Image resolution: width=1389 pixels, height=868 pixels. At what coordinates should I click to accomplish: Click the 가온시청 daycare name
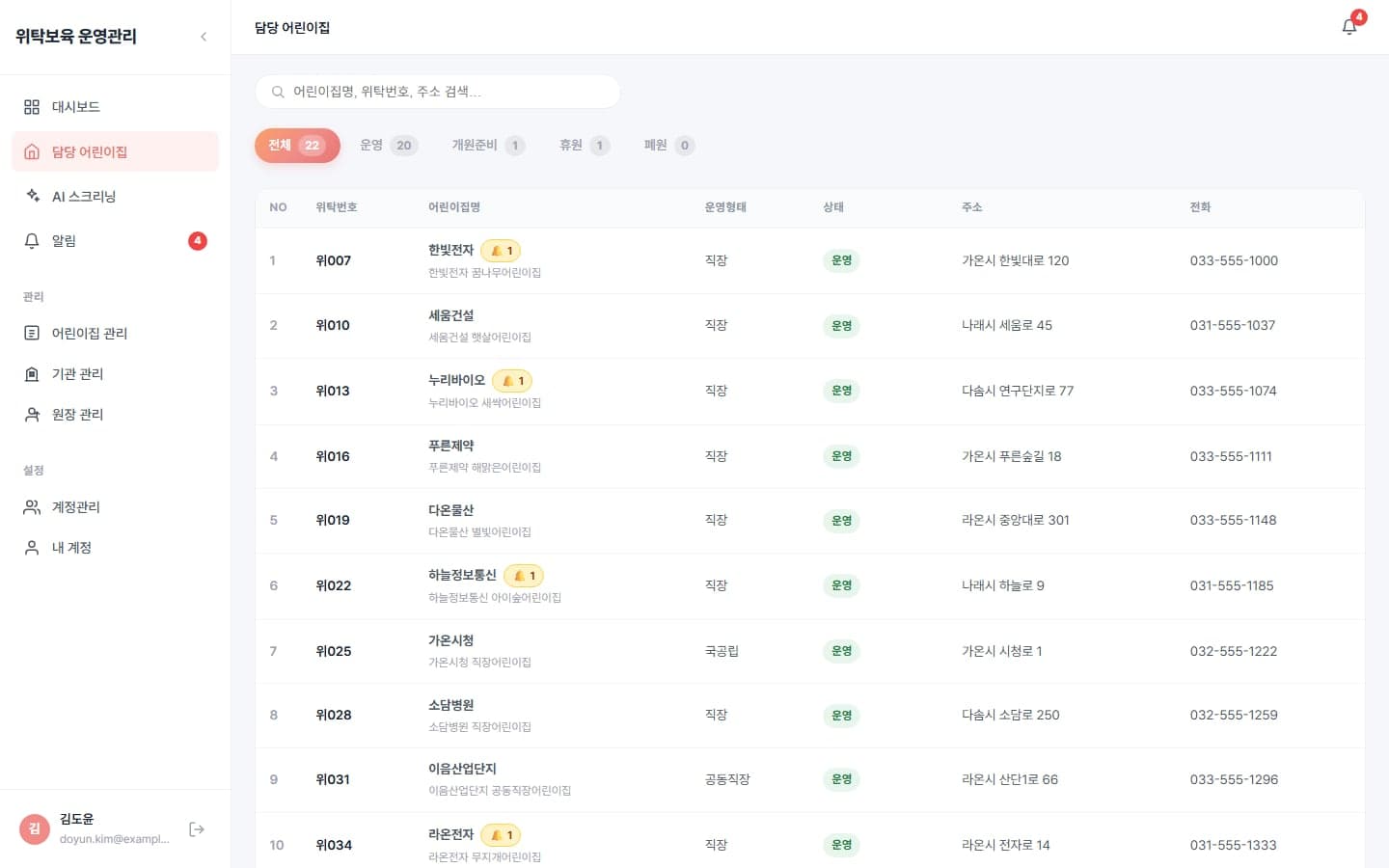click(450, 640)
